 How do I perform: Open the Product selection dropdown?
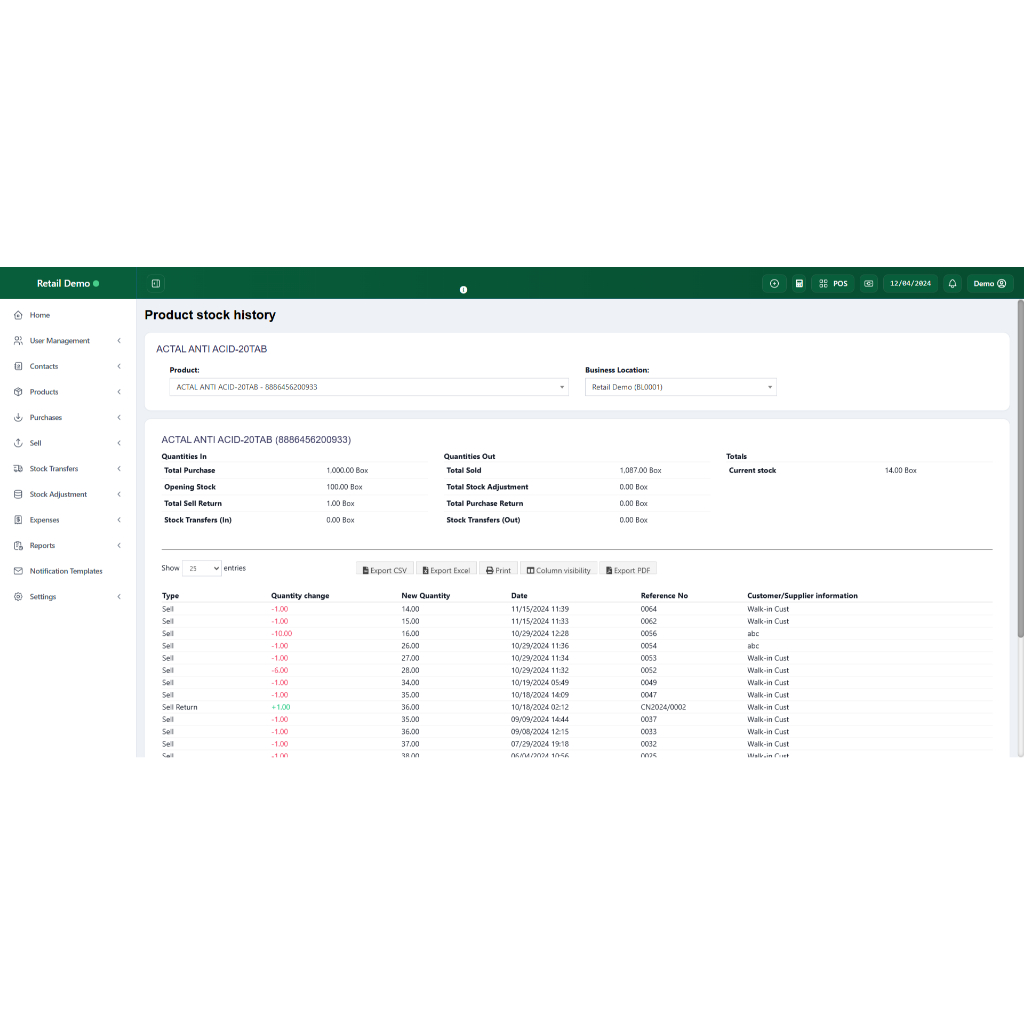[368, 387]
